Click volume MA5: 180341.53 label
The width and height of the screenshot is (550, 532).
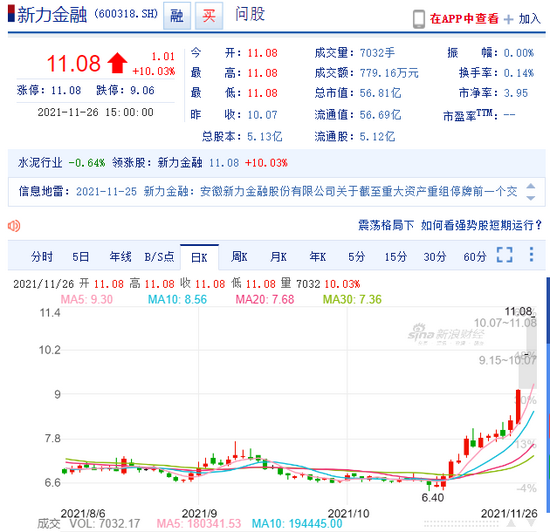coord(199,524)
